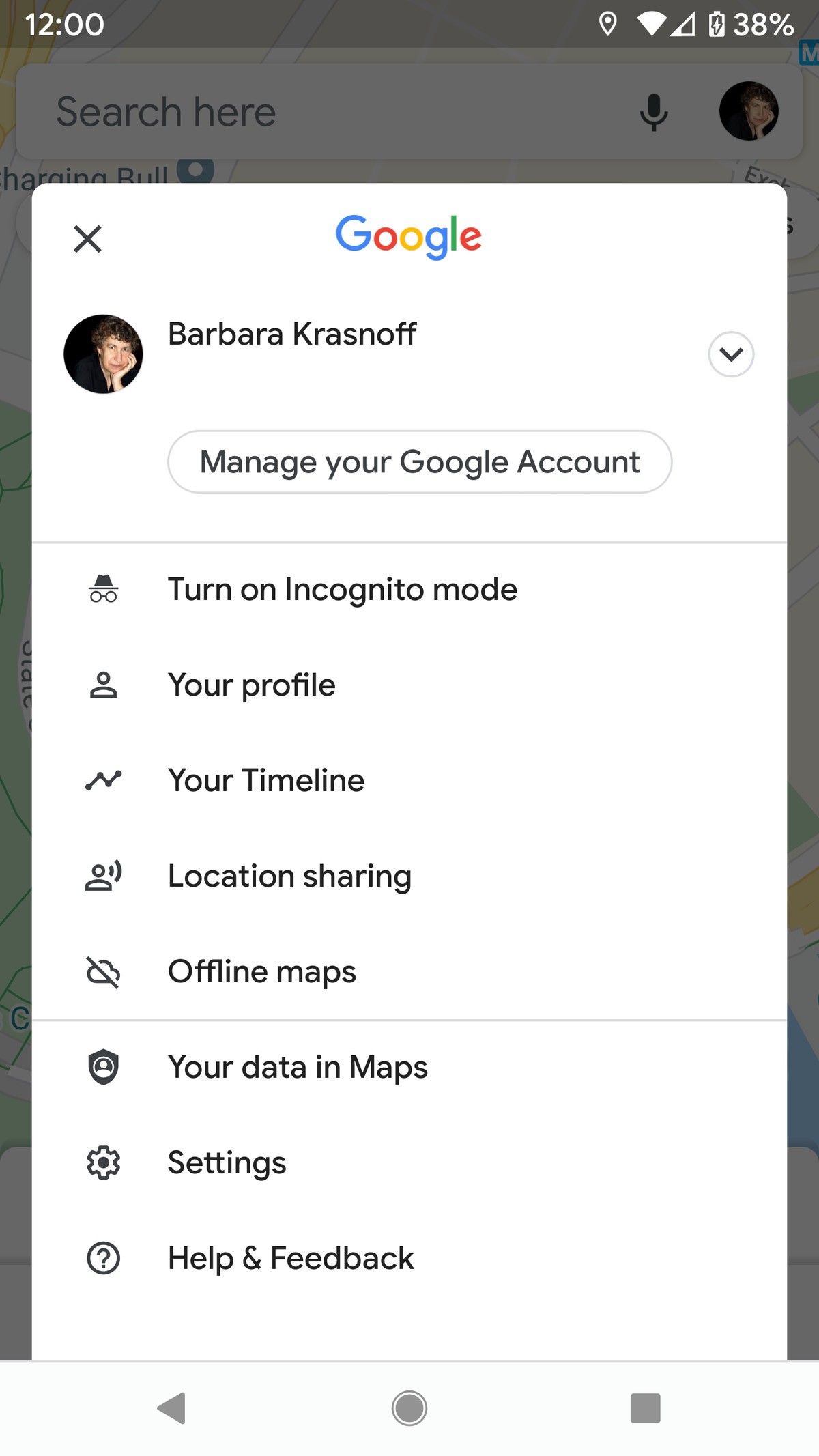Tap the Settings gear icon

(103, 1162)
